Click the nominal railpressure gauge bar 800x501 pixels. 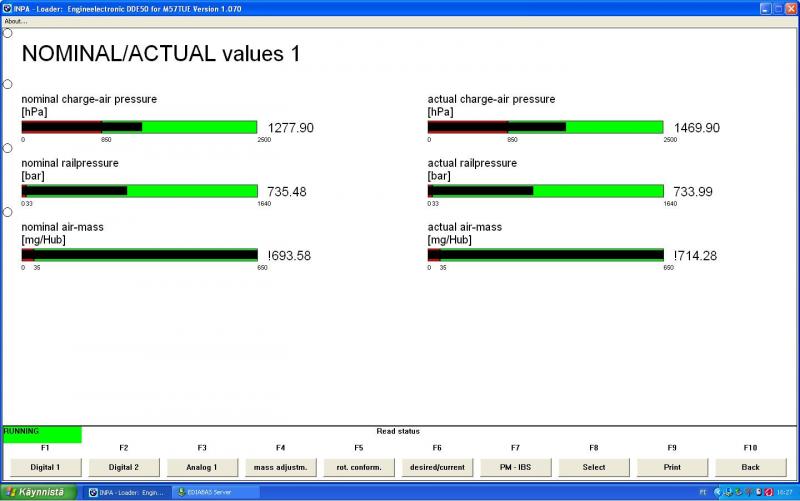[x=139, y=191]
